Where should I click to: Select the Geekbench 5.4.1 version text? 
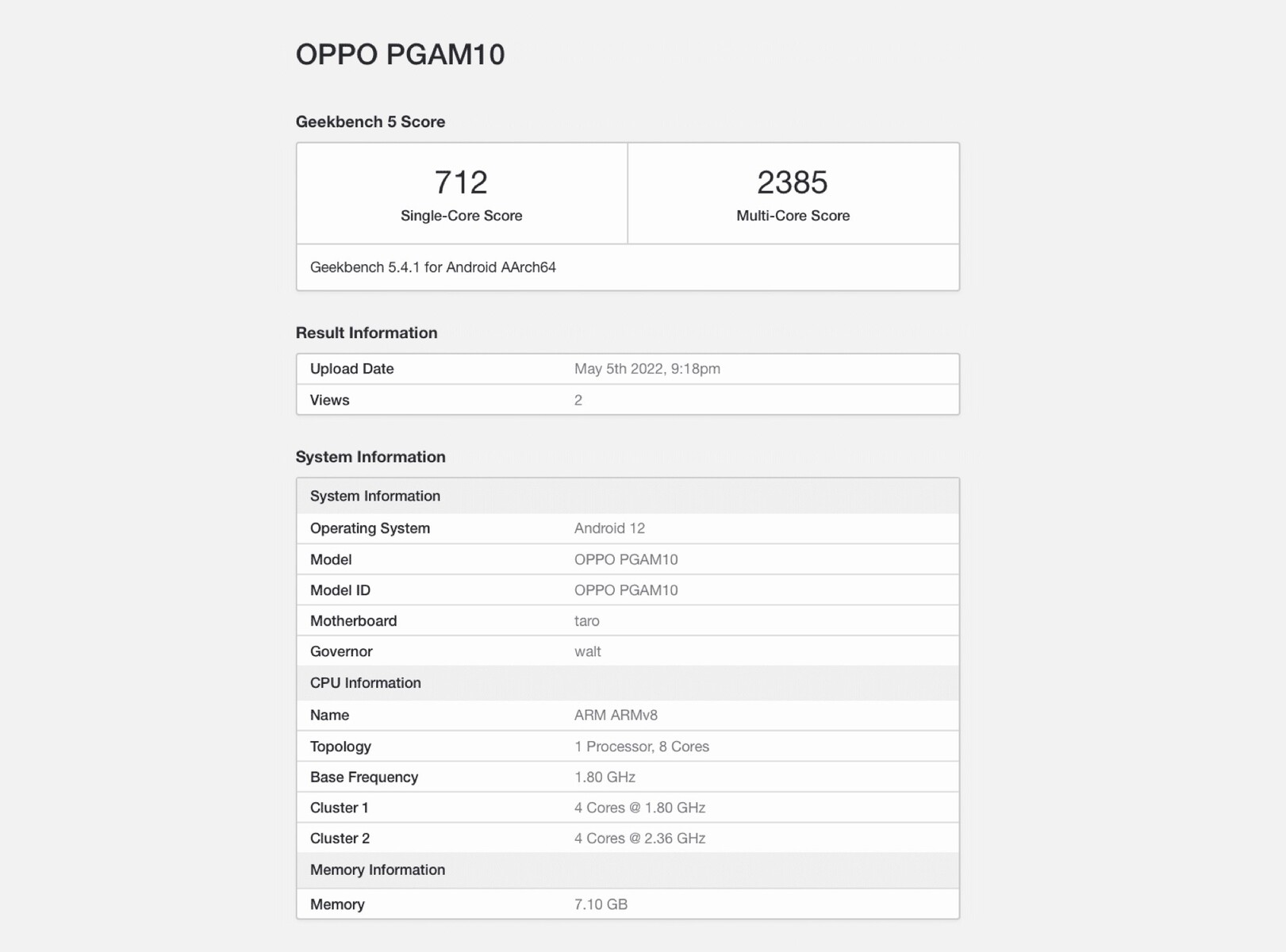[432, 267]
